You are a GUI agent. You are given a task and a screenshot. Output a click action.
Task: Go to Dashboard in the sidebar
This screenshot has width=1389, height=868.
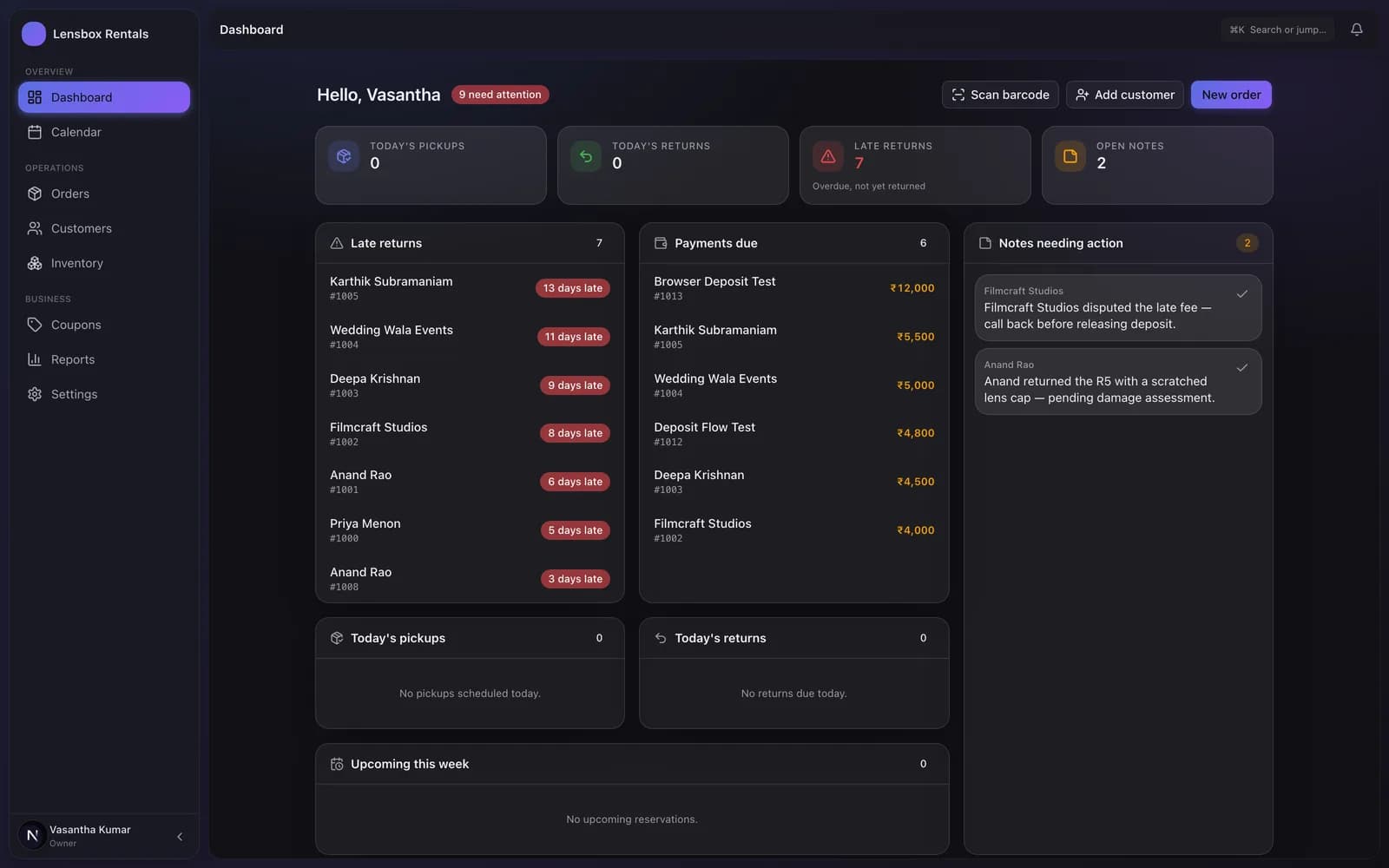(104, 97)
